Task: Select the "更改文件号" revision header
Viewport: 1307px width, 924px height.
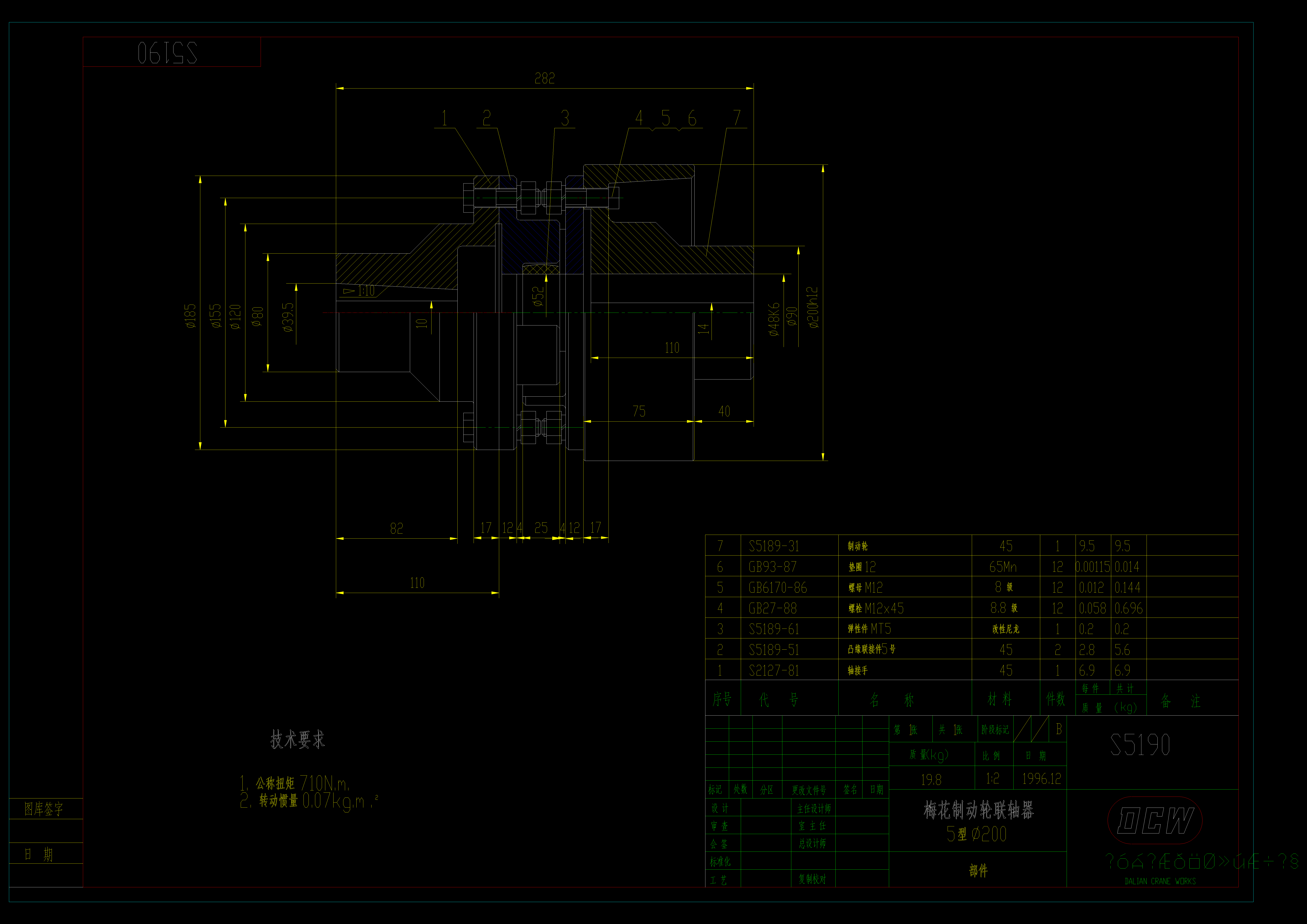Action: 809,790
